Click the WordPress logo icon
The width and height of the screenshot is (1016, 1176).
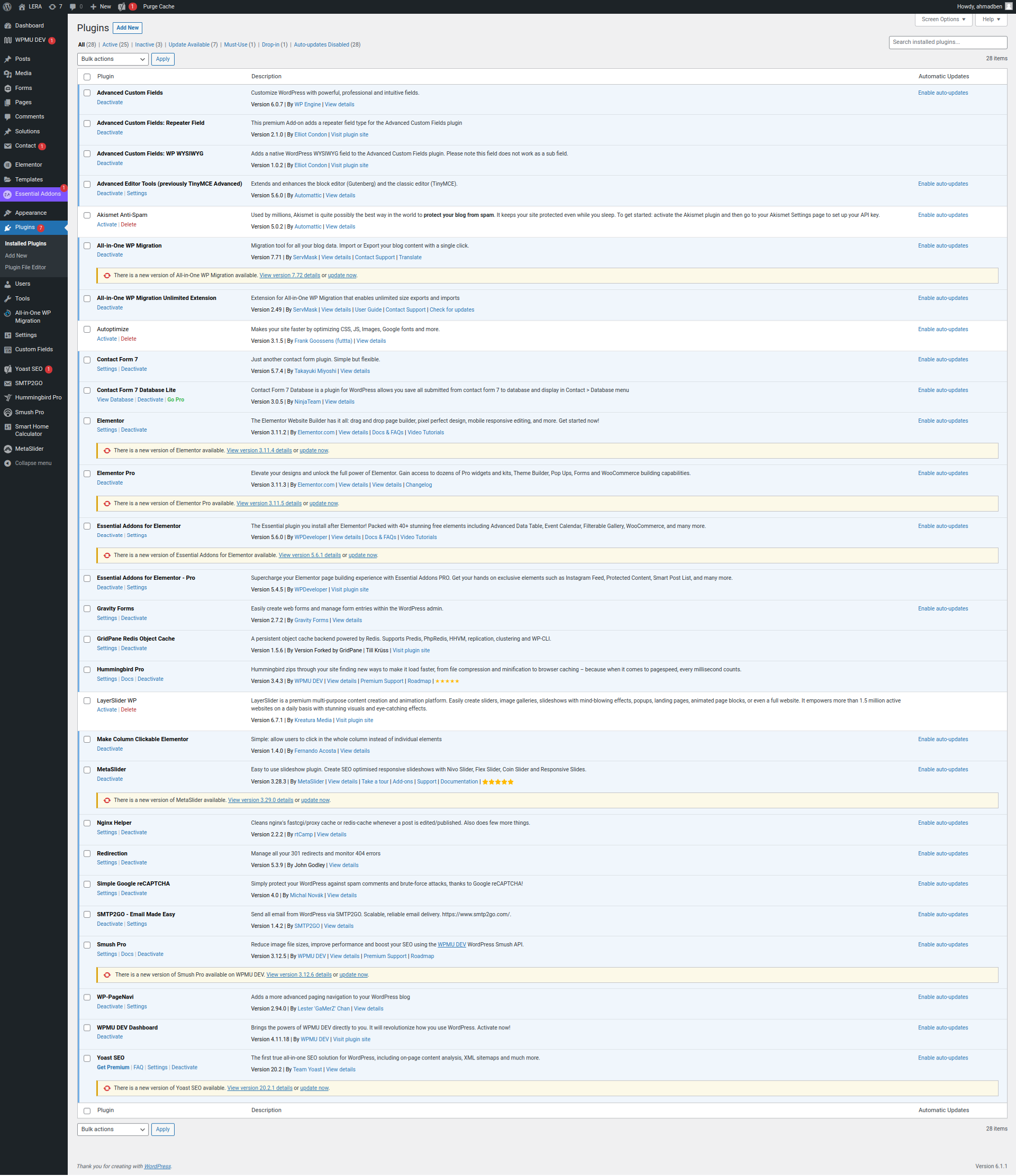pos(7,7)
